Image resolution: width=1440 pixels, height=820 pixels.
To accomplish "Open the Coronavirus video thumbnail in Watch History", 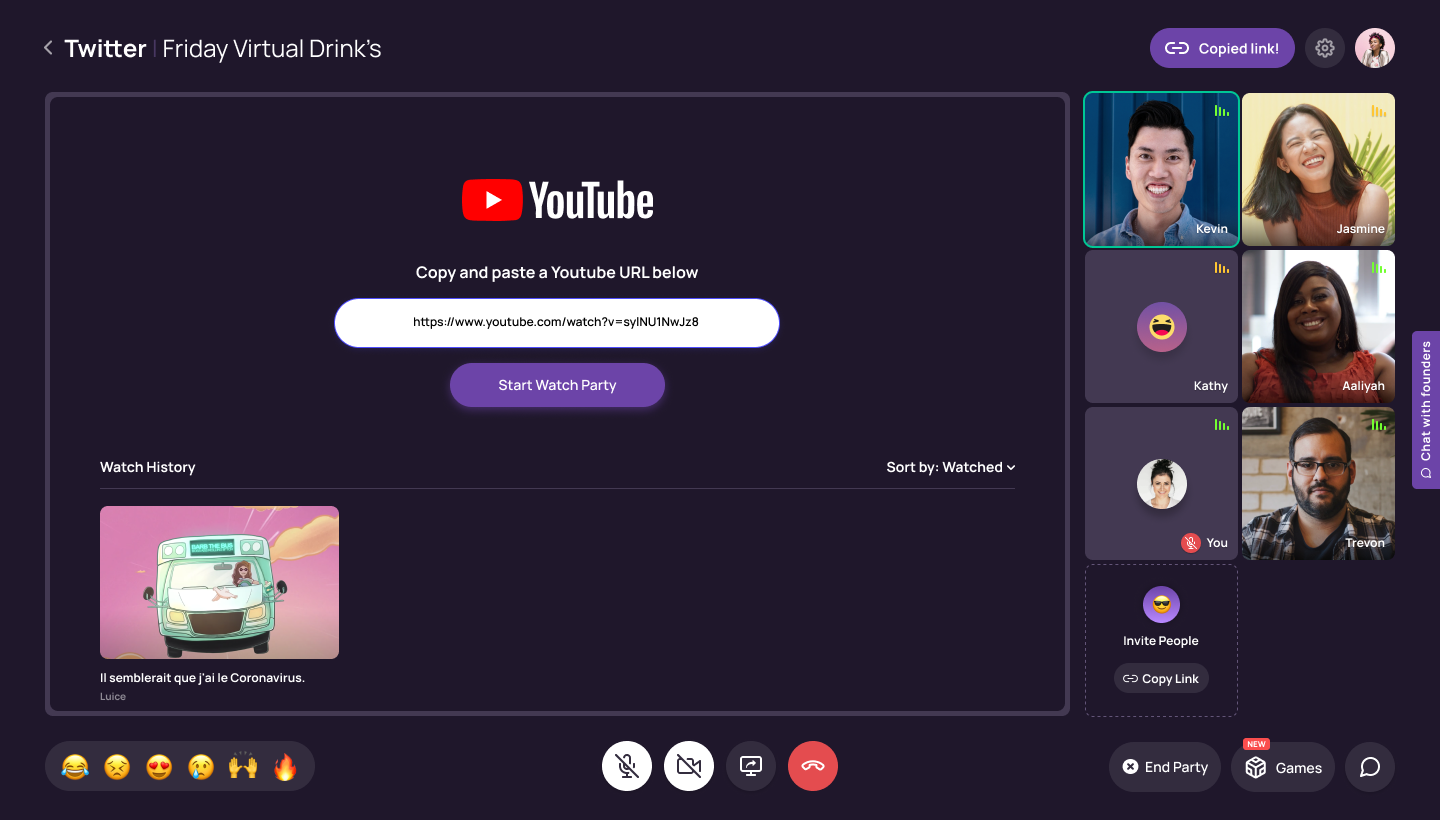I will pyautogui.click(x=219, y=582).
